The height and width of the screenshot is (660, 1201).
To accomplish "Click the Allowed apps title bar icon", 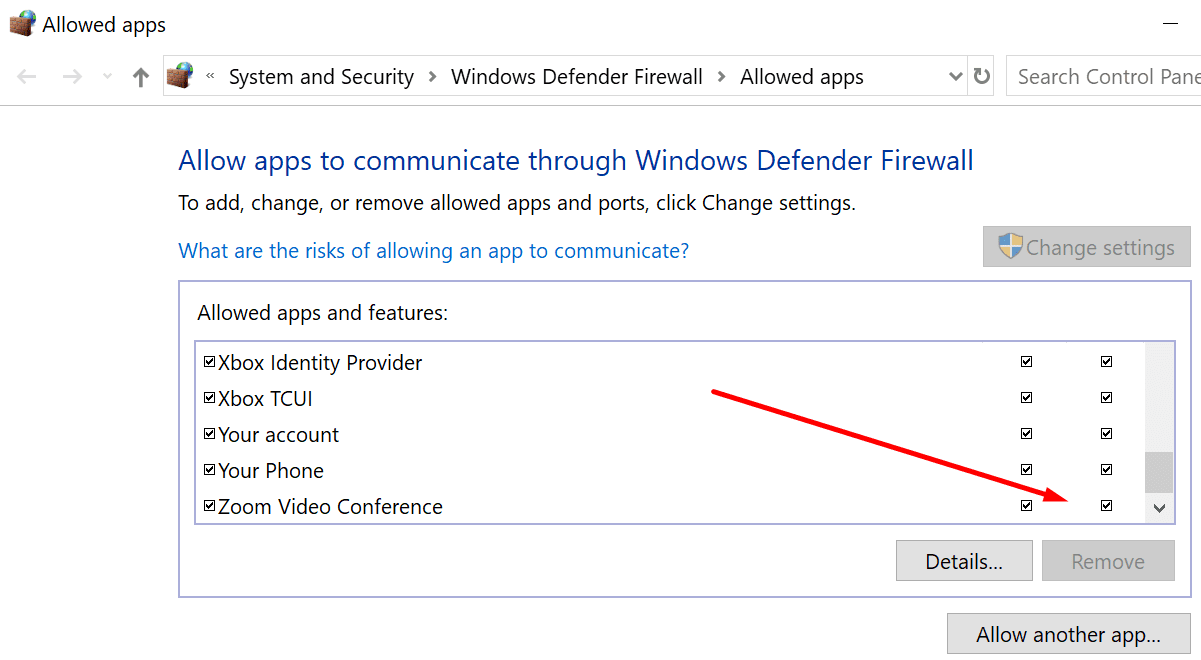I will point(22,24).
